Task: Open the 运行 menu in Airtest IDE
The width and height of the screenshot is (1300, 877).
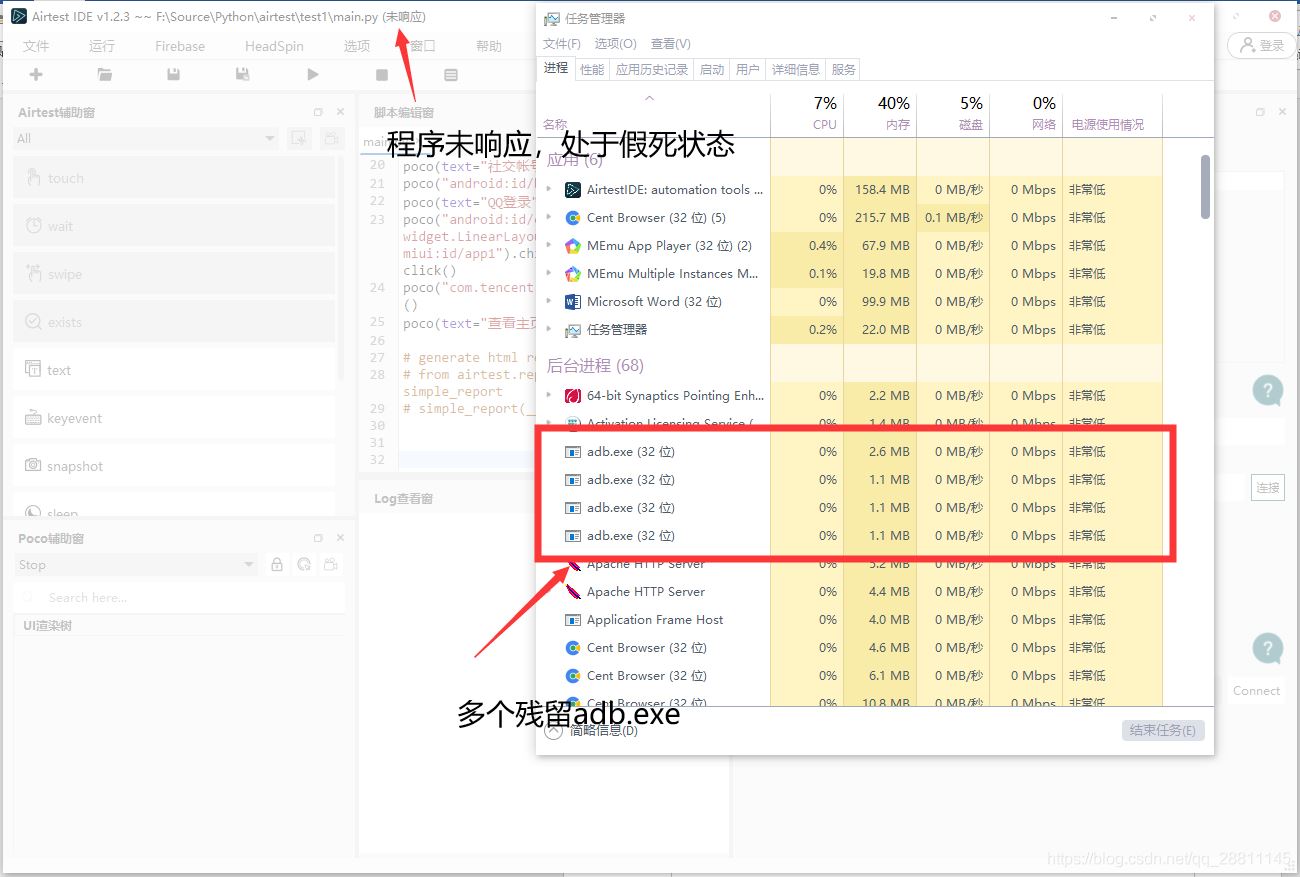Action: pos(102,46)
